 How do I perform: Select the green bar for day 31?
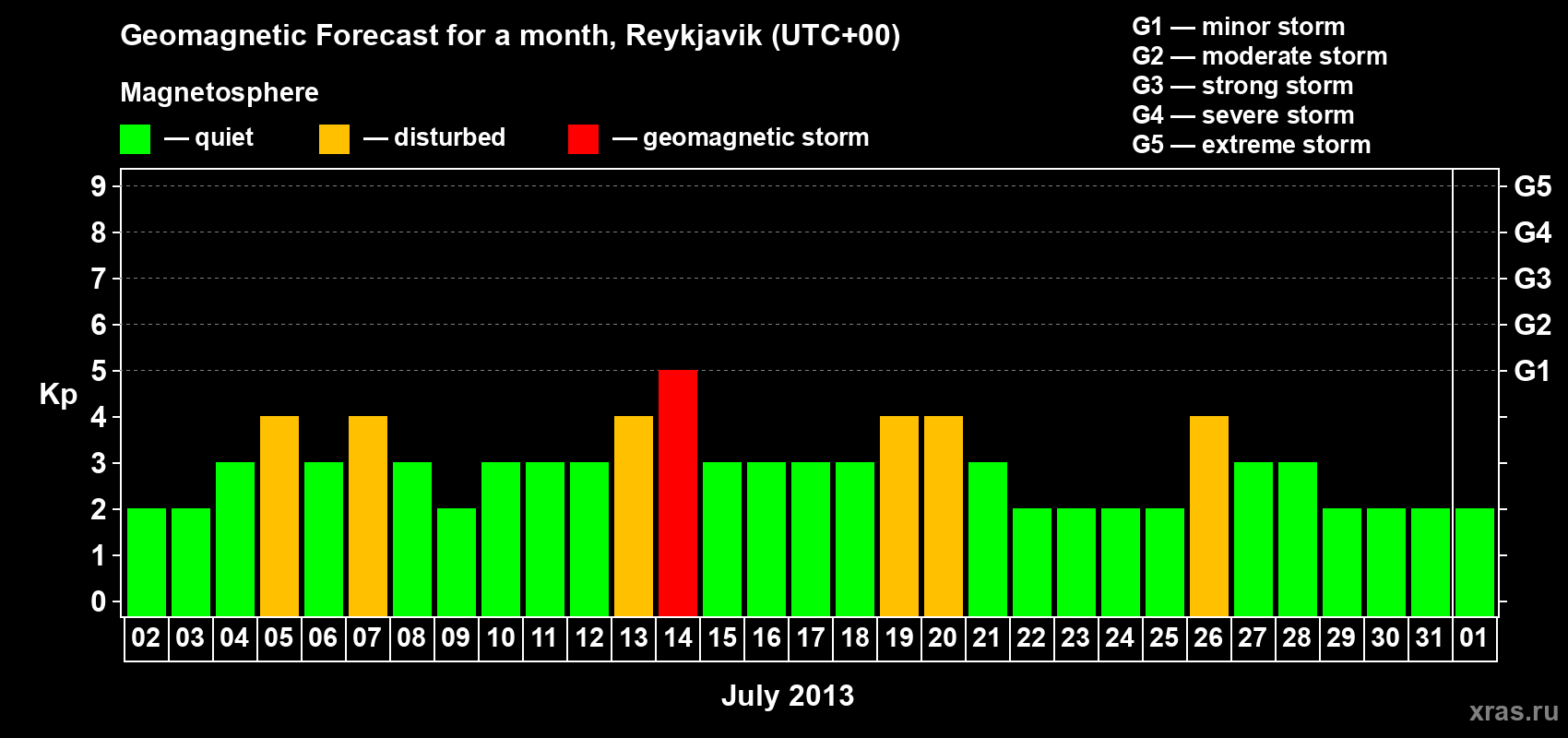tap(1431, 562)
